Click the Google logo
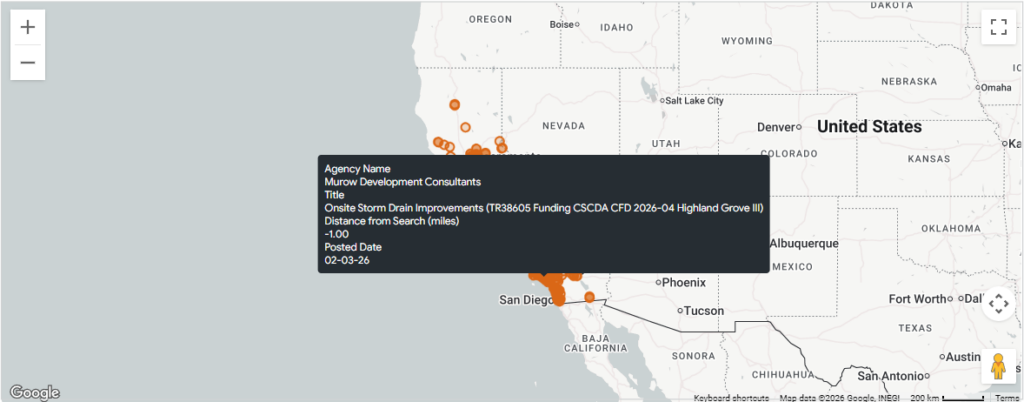Screen dimensions: 1024x402 click(x=34, y=392)
